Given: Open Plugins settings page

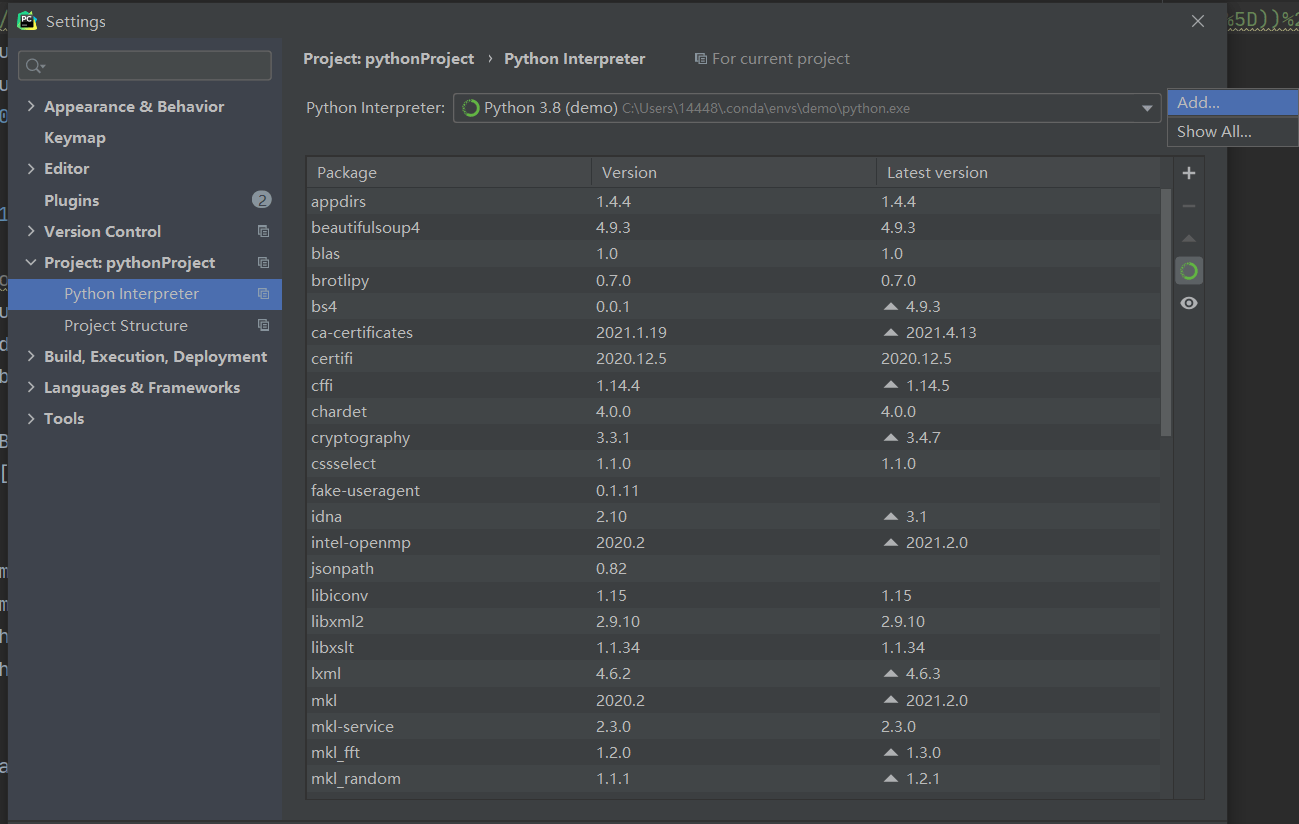Looking at the screenshot, I should (72, 200).
